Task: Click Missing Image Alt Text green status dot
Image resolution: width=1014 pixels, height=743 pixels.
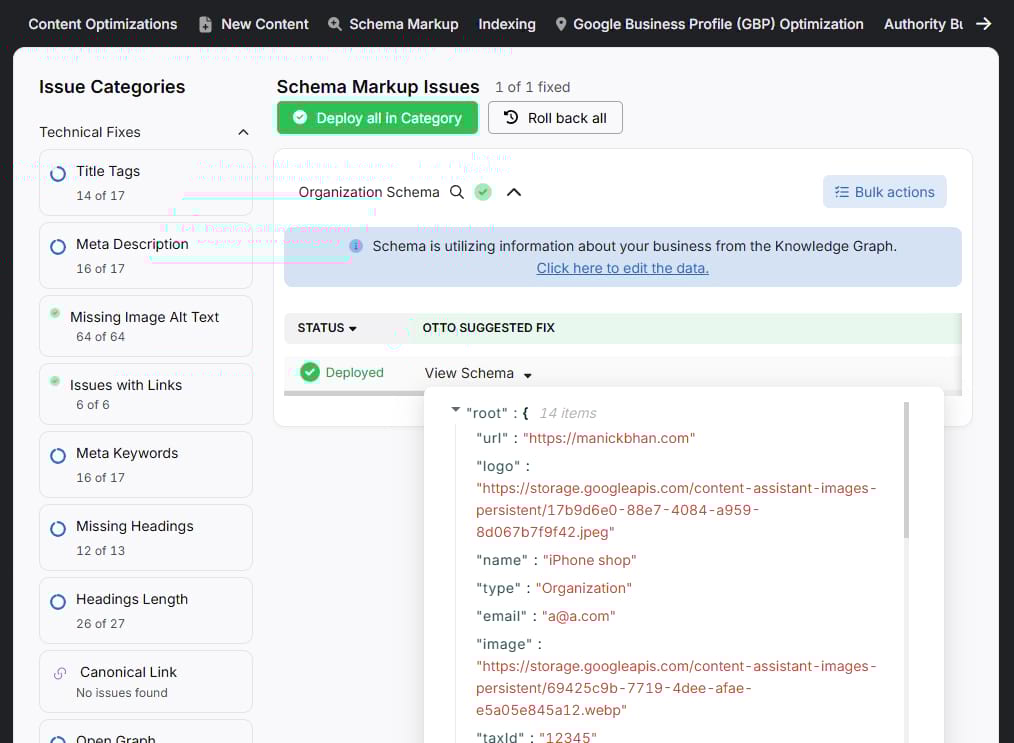Action: (55, 313)
